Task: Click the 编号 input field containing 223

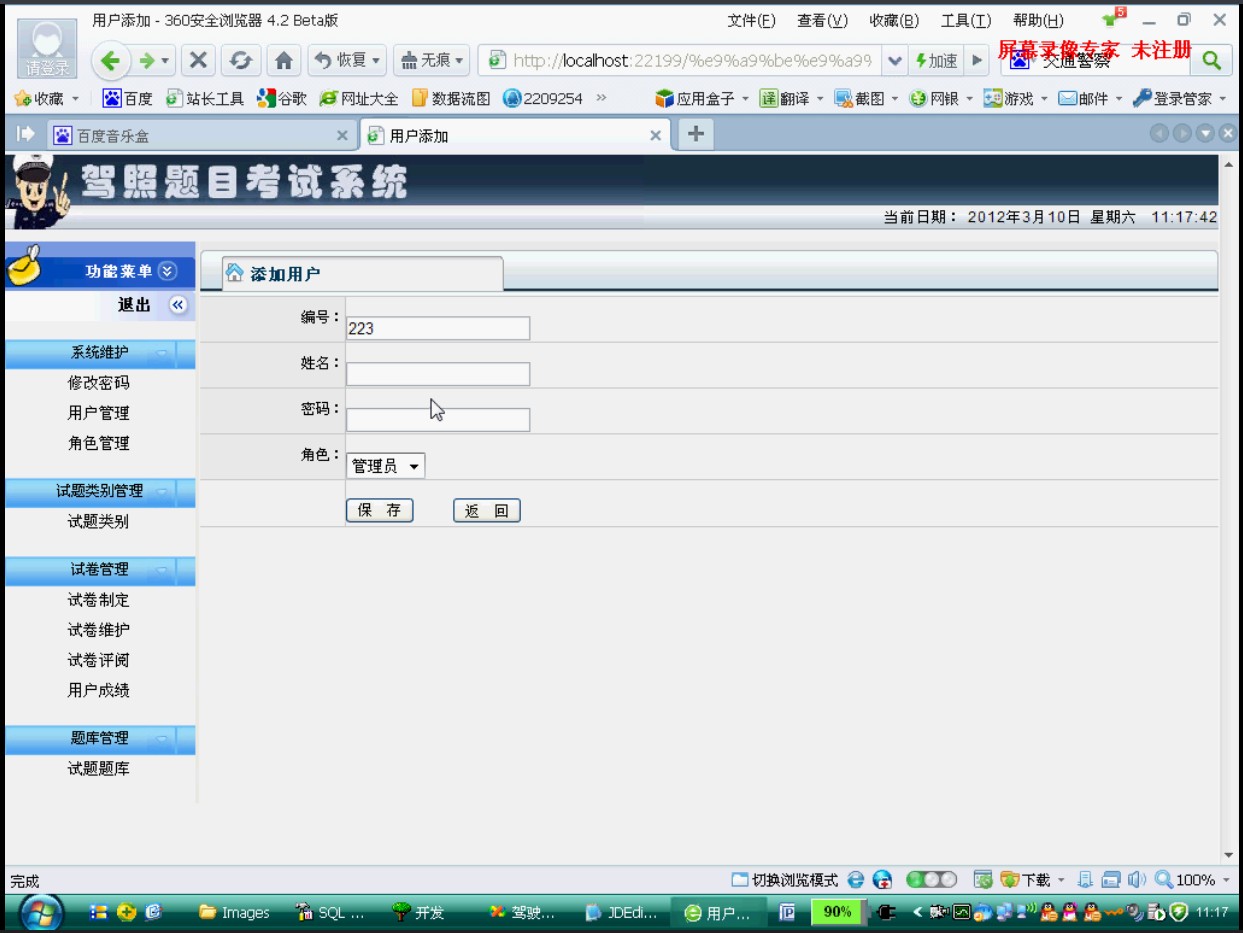Action: pyautogui.click(x=438, y=328)
